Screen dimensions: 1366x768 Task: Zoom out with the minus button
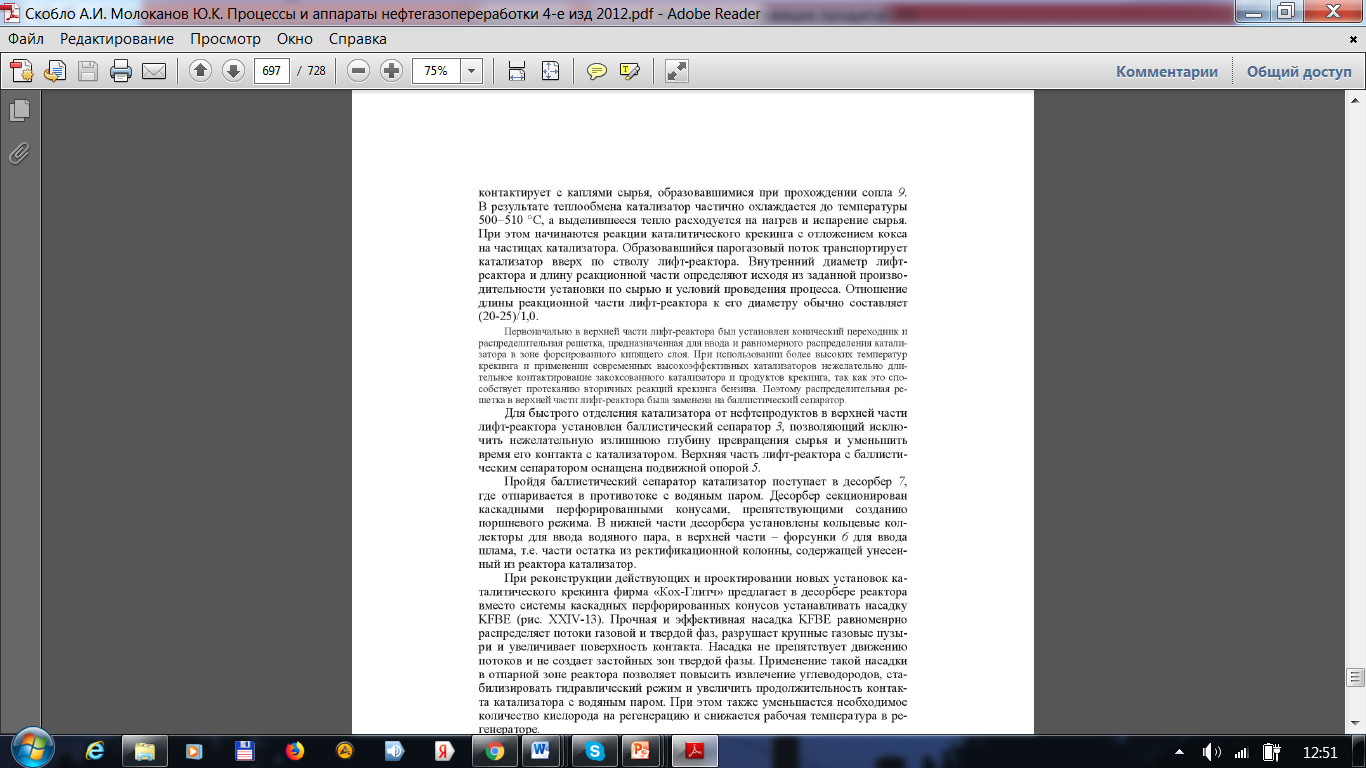click(x=359, y=71)
